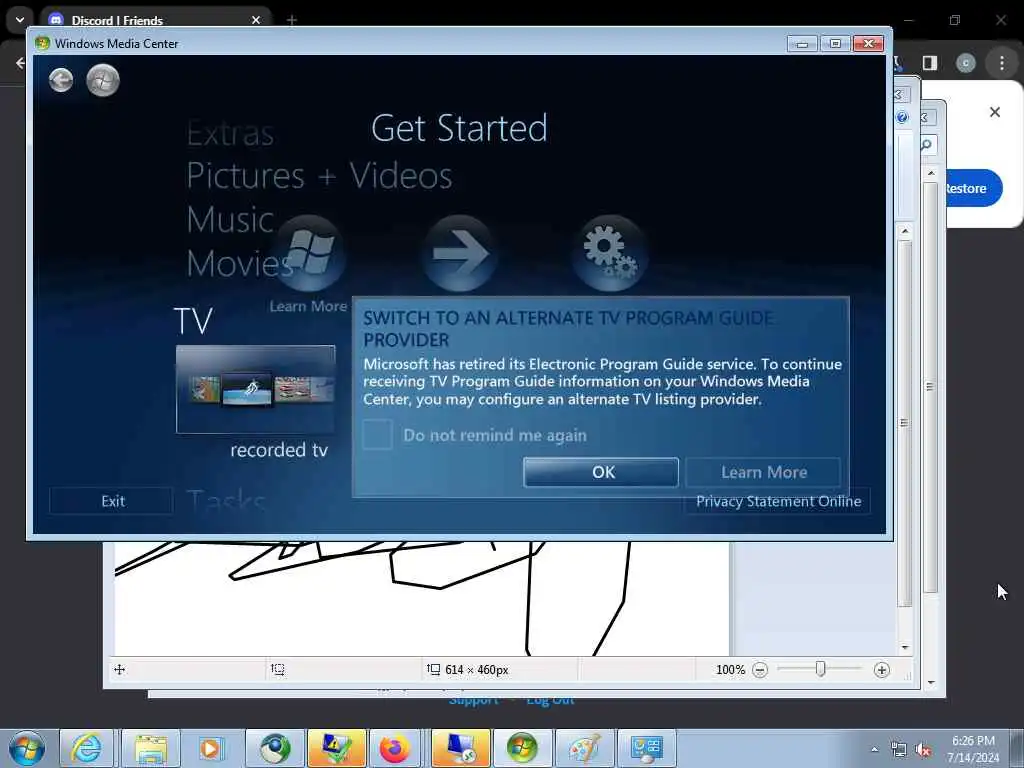Click the green Media Center start logo button
Screen dimensions: 1024x768
(x=103, y=80)
